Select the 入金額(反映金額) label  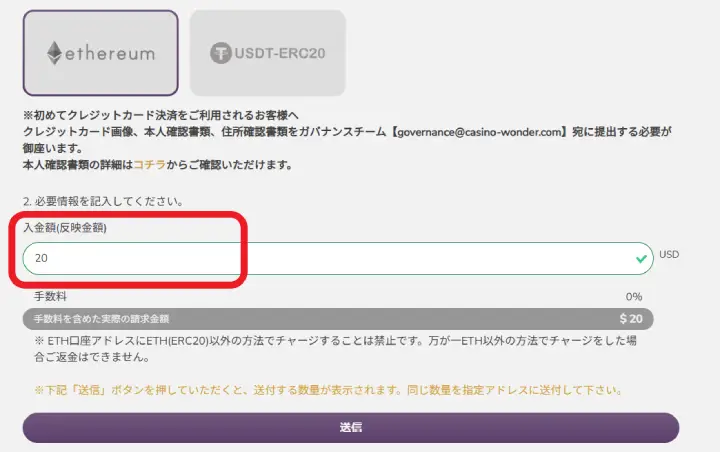65,227
